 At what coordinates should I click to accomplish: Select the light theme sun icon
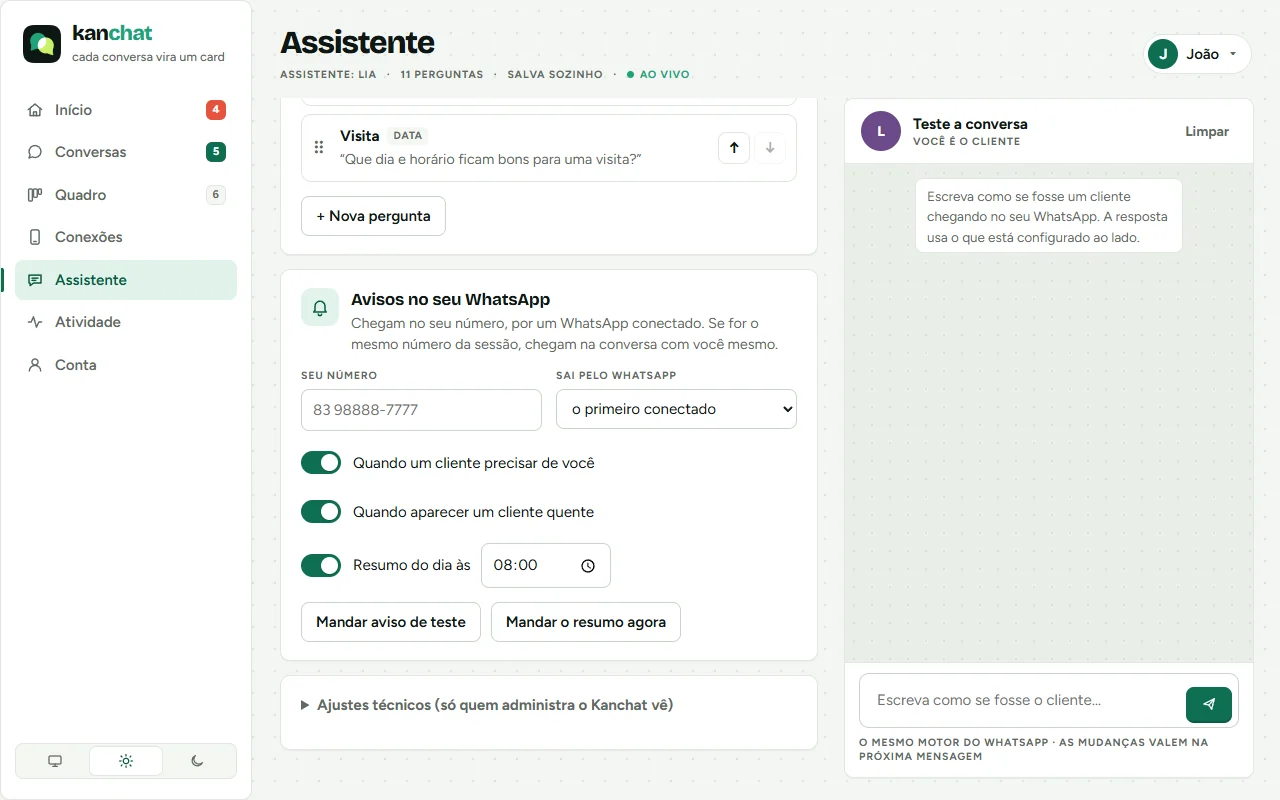[x=126, y=761]
